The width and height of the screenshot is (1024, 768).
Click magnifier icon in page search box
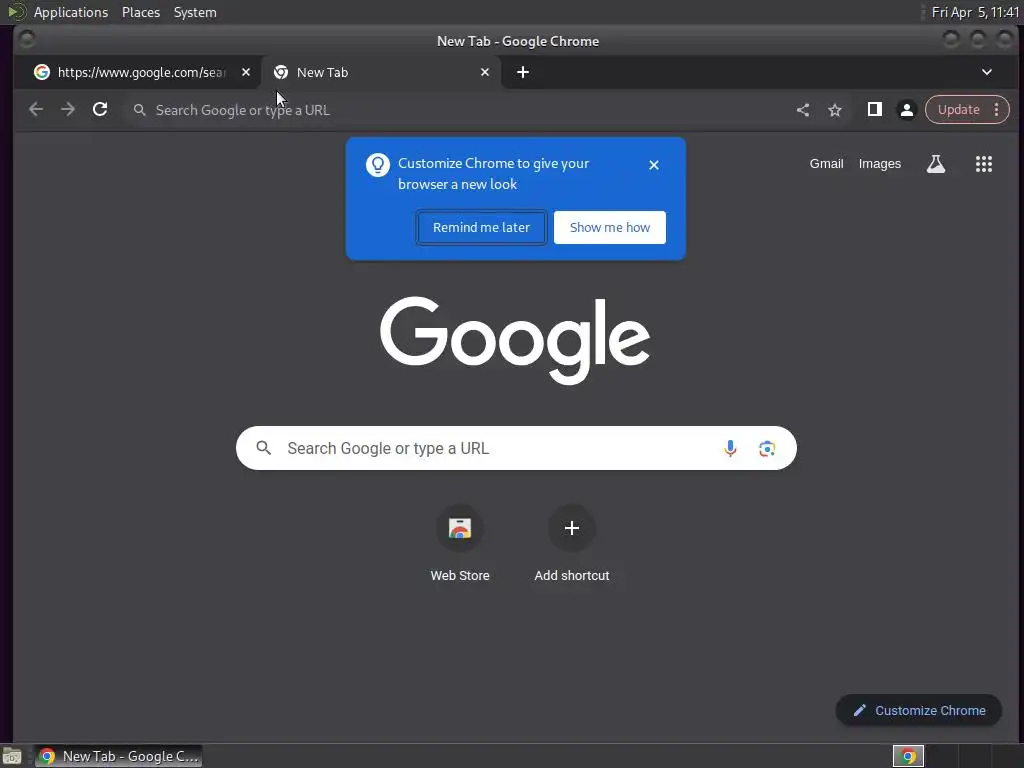[x=264, y=448]
